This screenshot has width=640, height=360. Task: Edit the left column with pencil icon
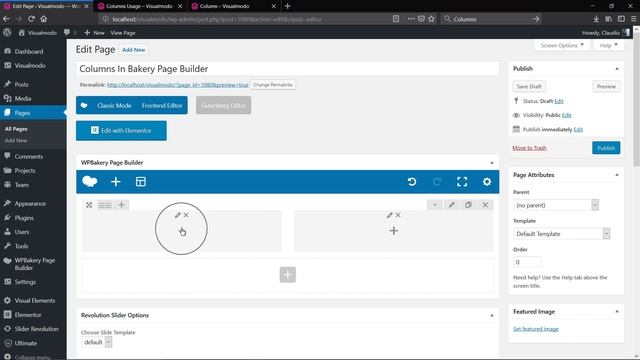coord(178,215)
